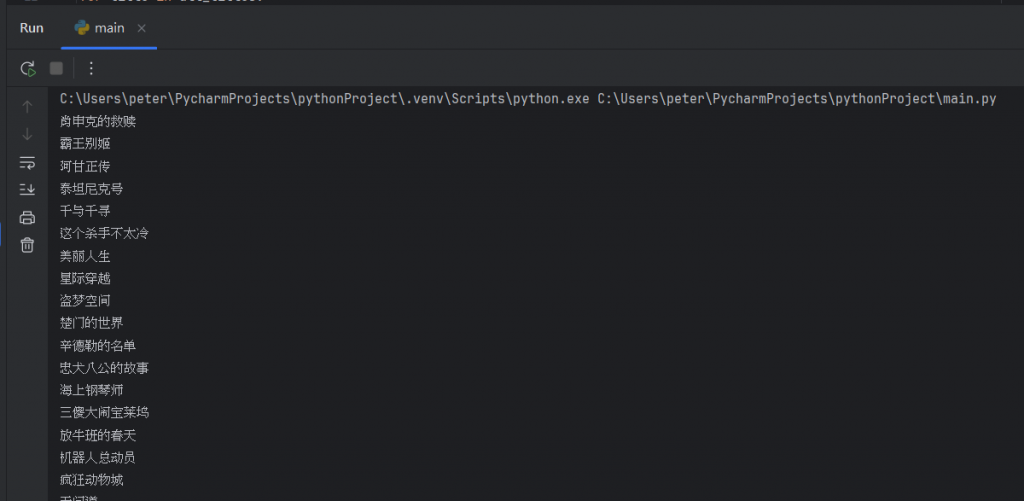This screenshot has width=1024, height=501.
Task: Click the Run tool window label
Action: (31, 28)
